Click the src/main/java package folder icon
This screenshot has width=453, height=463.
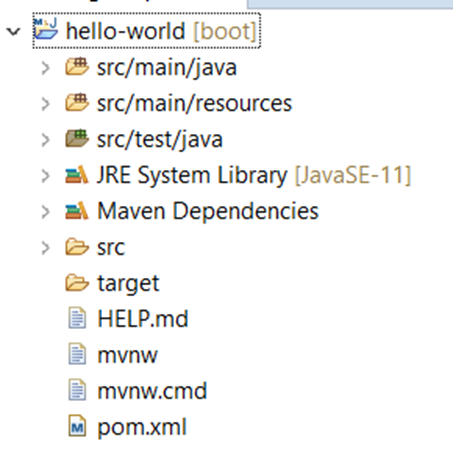point(77,66)
